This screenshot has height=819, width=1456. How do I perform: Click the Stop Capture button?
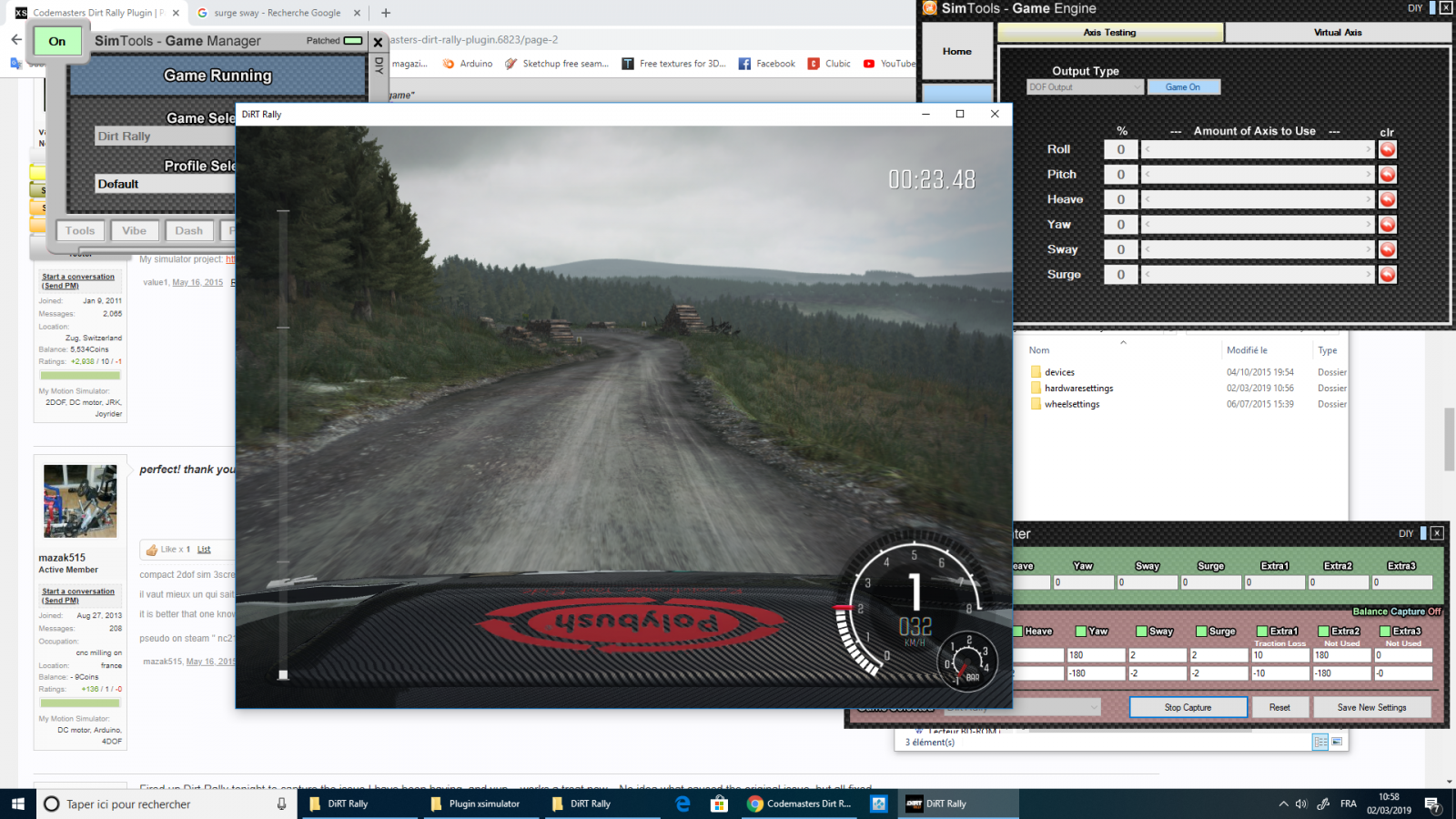pos(1188,707)
